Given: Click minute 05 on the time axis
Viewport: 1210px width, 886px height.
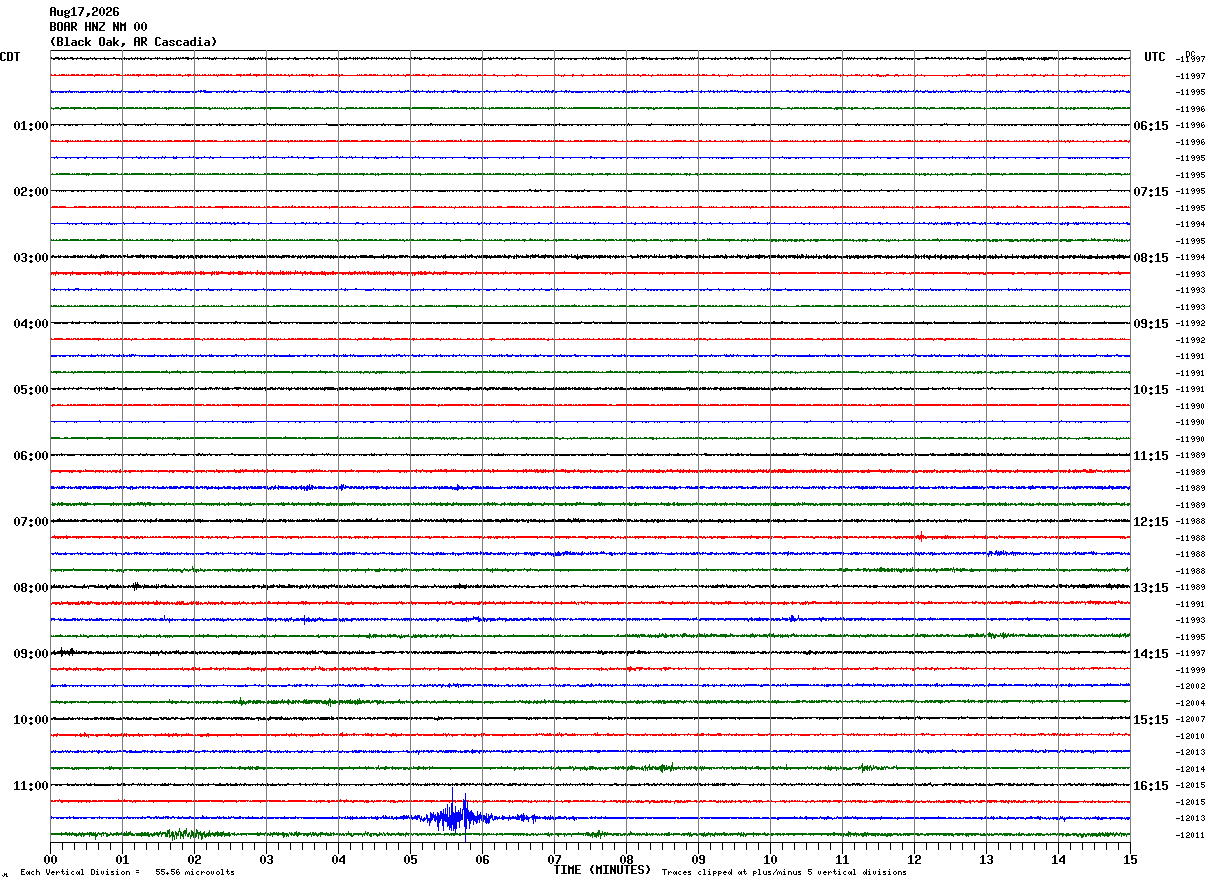Looking at the screenshot, I should pyautogui.click(x=410, y=859).
